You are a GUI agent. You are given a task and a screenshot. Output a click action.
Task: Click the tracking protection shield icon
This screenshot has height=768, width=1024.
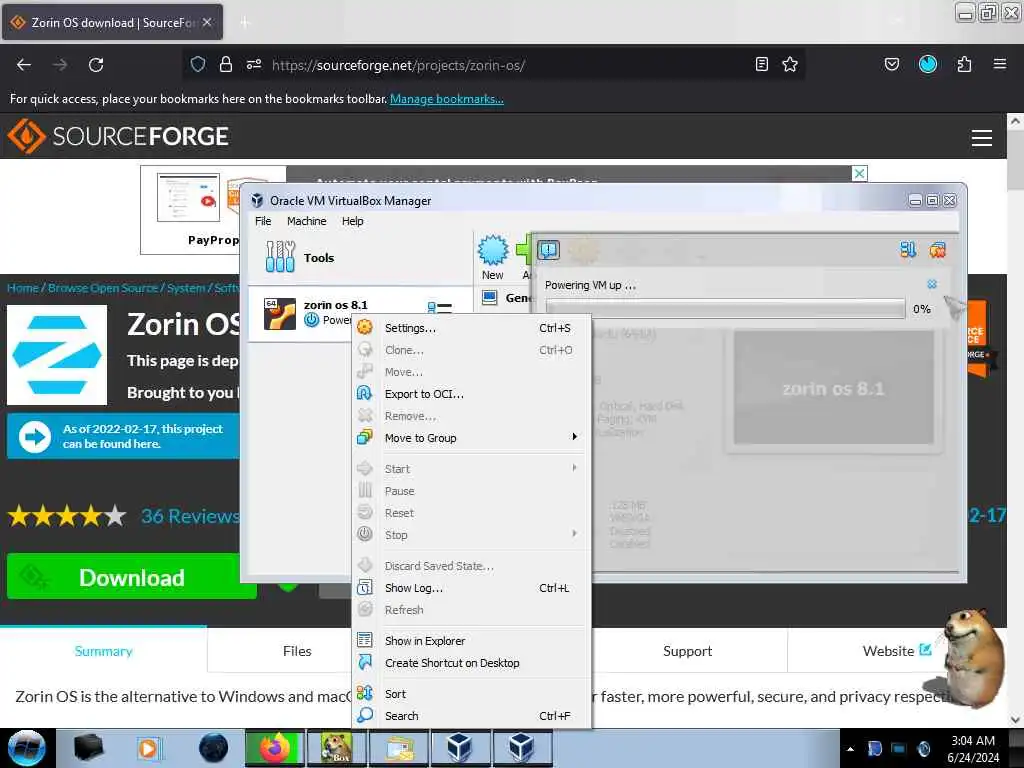click(198, 64)
